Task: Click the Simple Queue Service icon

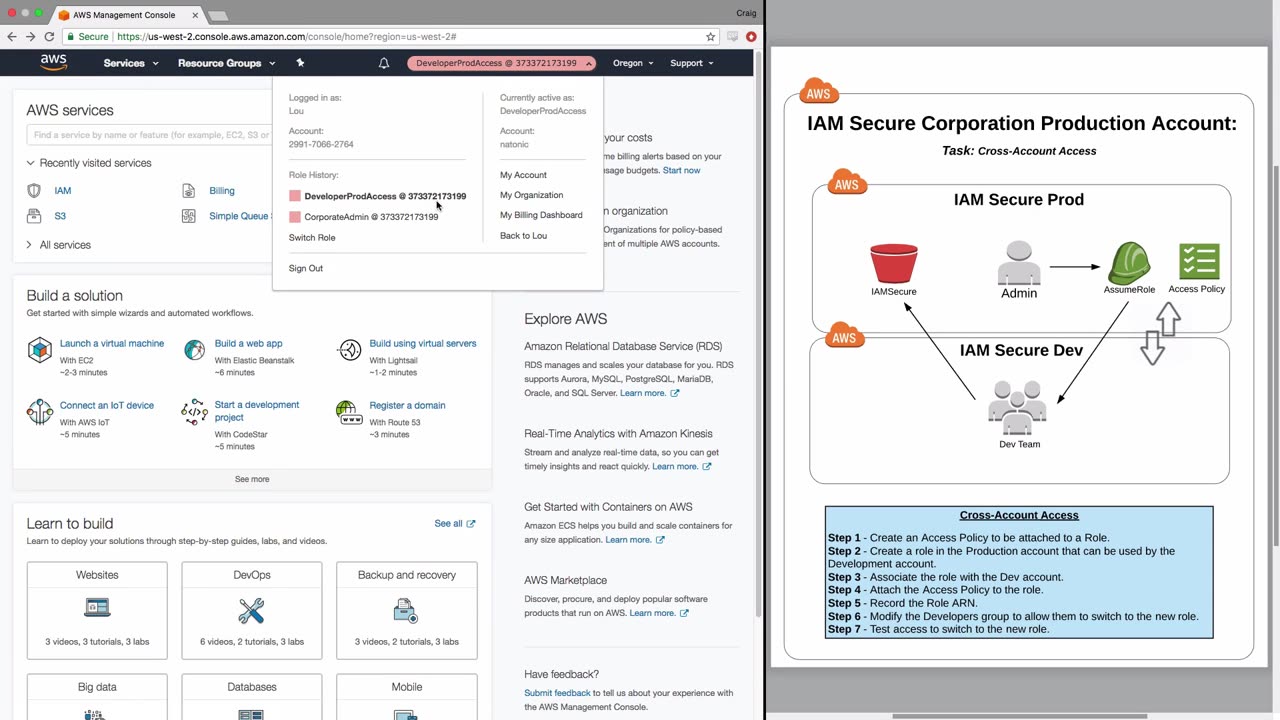Action: click(189, 216)
